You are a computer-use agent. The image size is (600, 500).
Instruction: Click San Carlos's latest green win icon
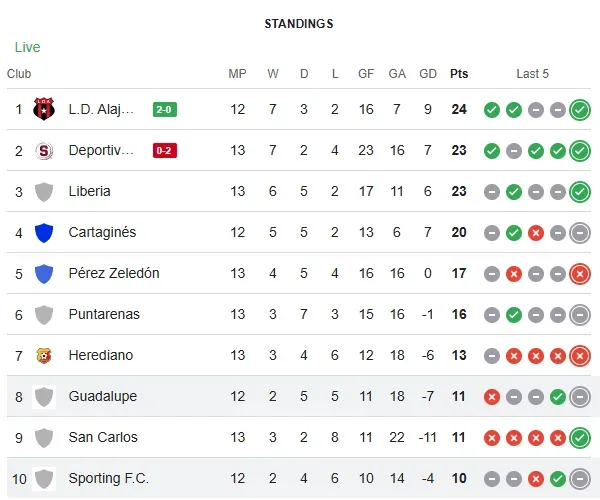tap(580, 437)
